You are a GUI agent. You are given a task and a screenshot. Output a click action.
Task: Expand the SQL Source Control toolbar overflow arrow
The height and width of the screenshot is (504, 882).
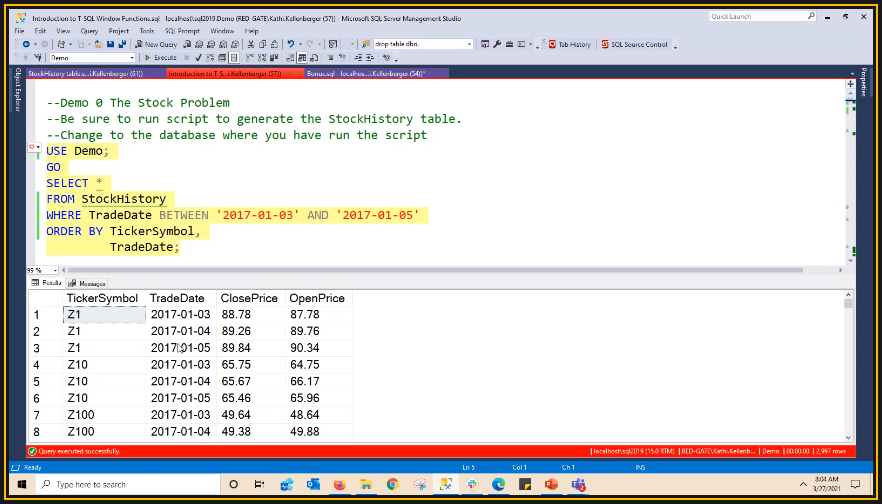pos(675,46)
